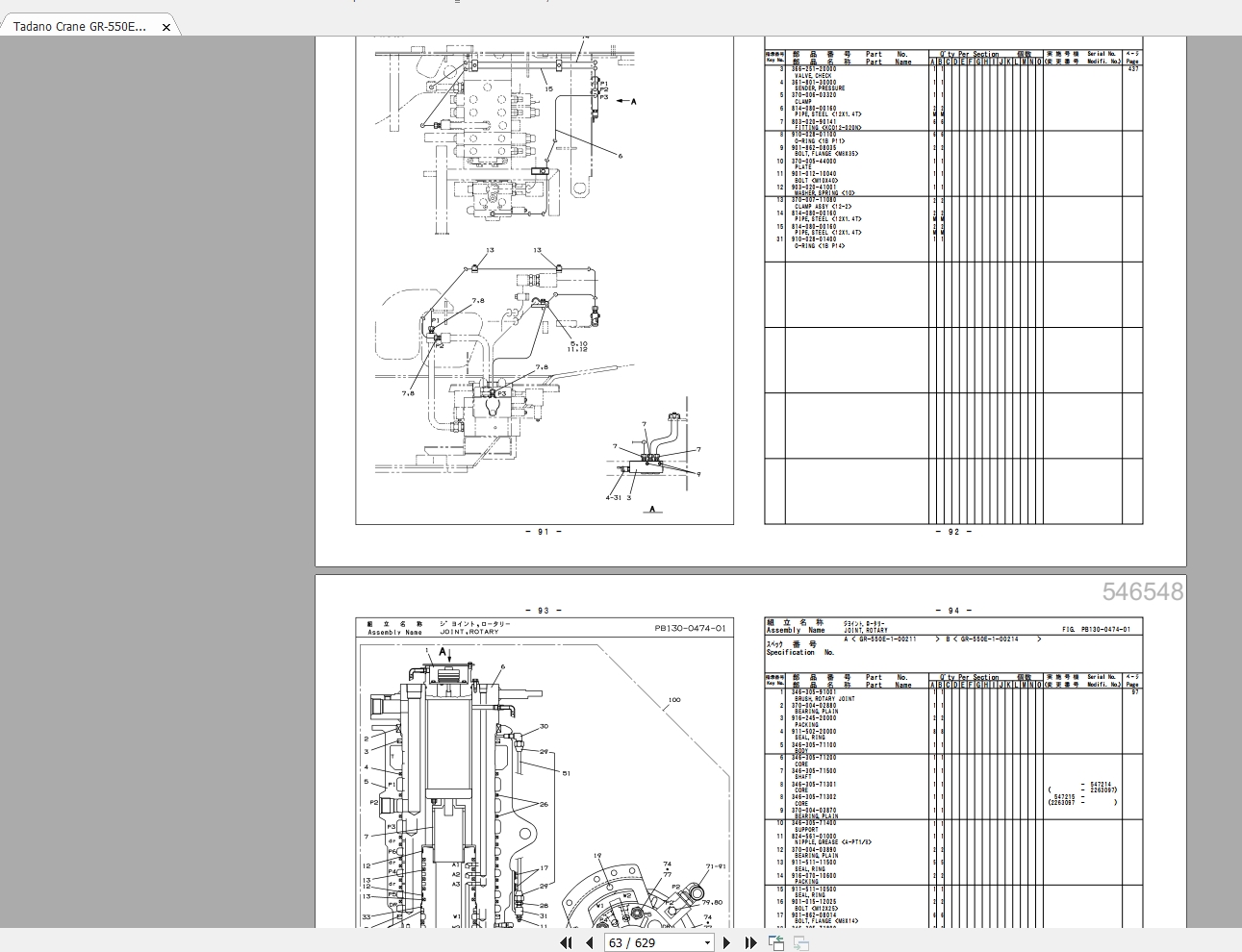This screenshot has width=1242, height=952.
Task: Open the page number dropdown arrow
Action: 708,943
